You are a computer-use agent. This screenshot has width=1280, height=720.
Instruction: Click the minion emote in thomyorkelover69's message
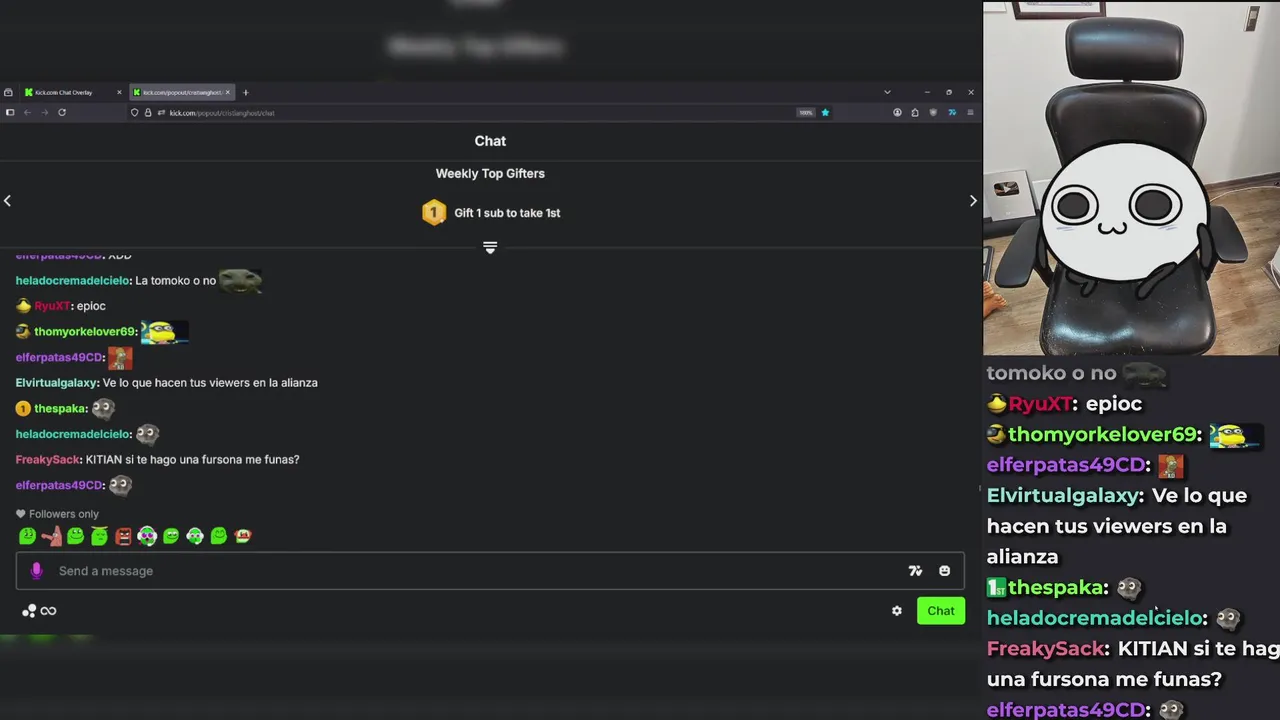(x=164, y=331)
